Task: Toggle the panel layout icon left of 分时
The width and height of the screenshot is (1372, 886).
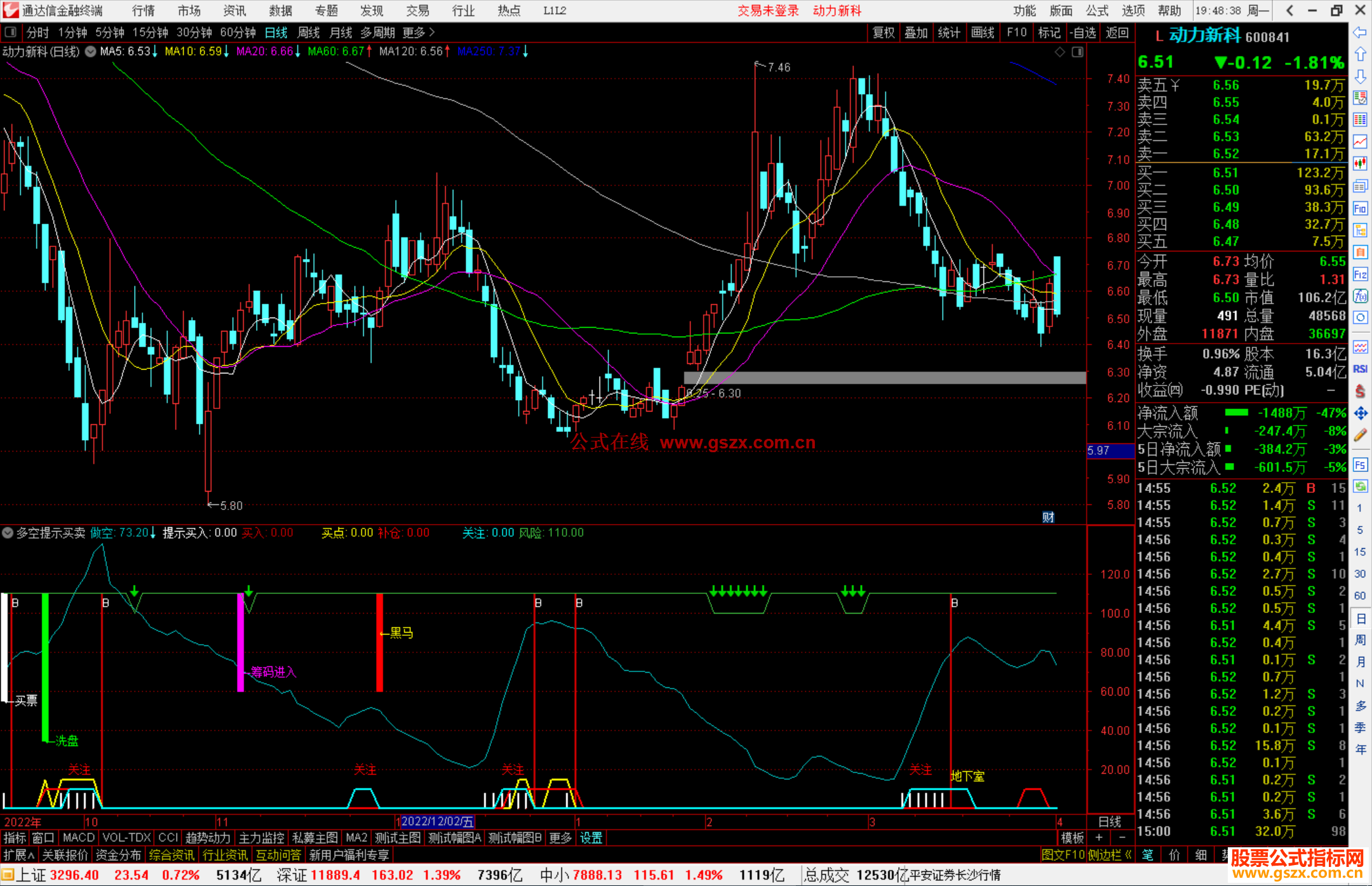Action: coord(10,32)
